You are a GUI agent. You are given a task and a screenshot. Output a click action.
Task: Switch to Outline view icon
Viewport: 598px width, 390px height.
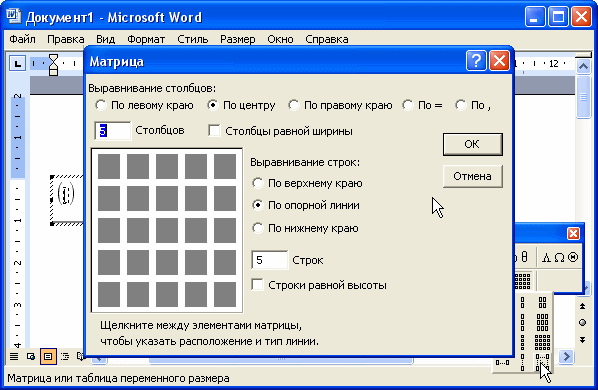[x=65, y=356]
